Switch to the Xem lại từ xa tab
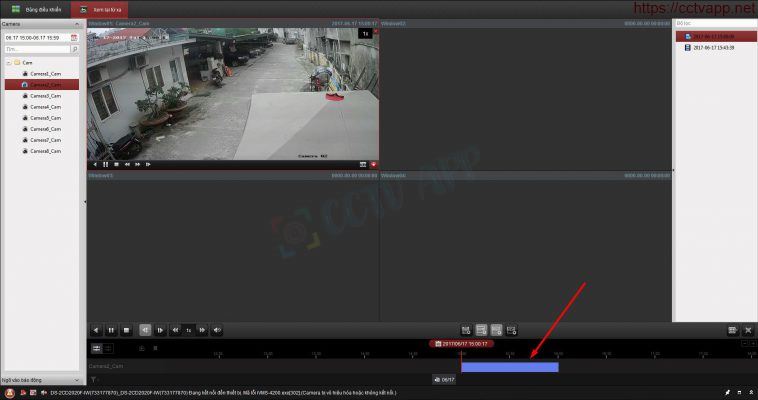The height and width of the screenshot is (400, 758). (x=108, y=8)
